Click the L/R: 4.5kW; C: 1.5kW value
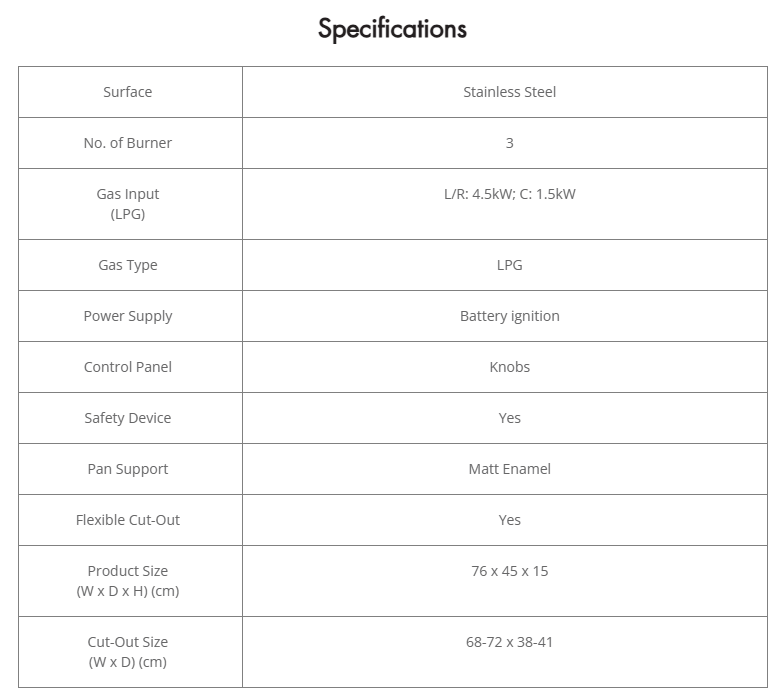783x688 pixels. pos(509,194)
